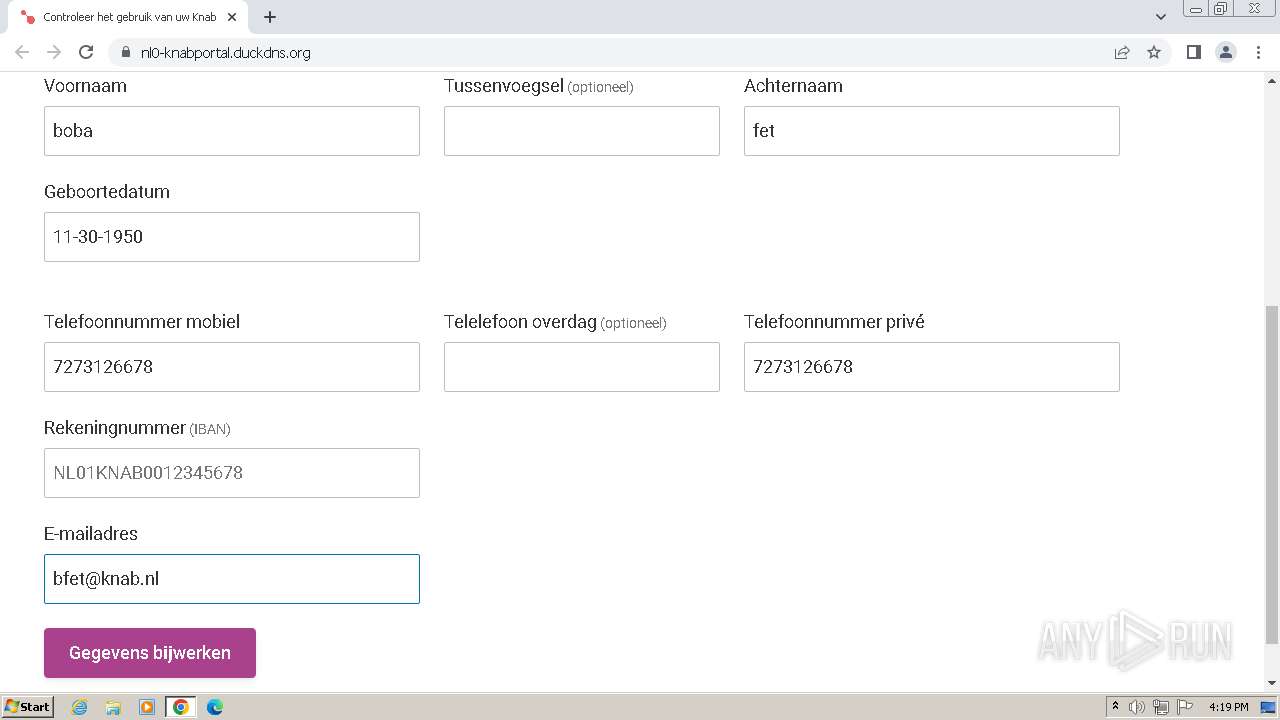Open media player from taskbar
Viewport: 1280px width, 720px height.
click(147, 707)
